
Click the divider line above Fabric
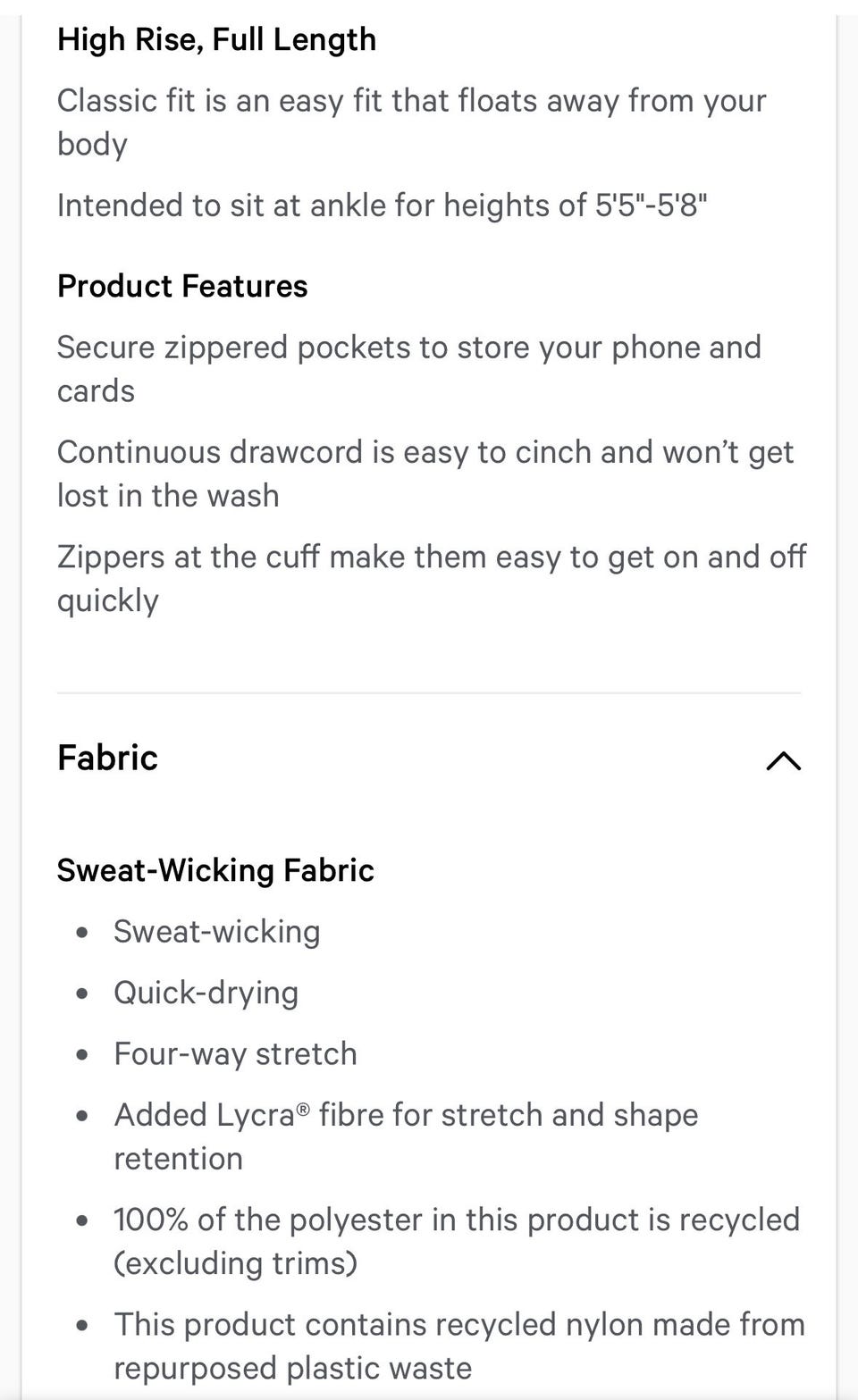(x=429, y=693)
